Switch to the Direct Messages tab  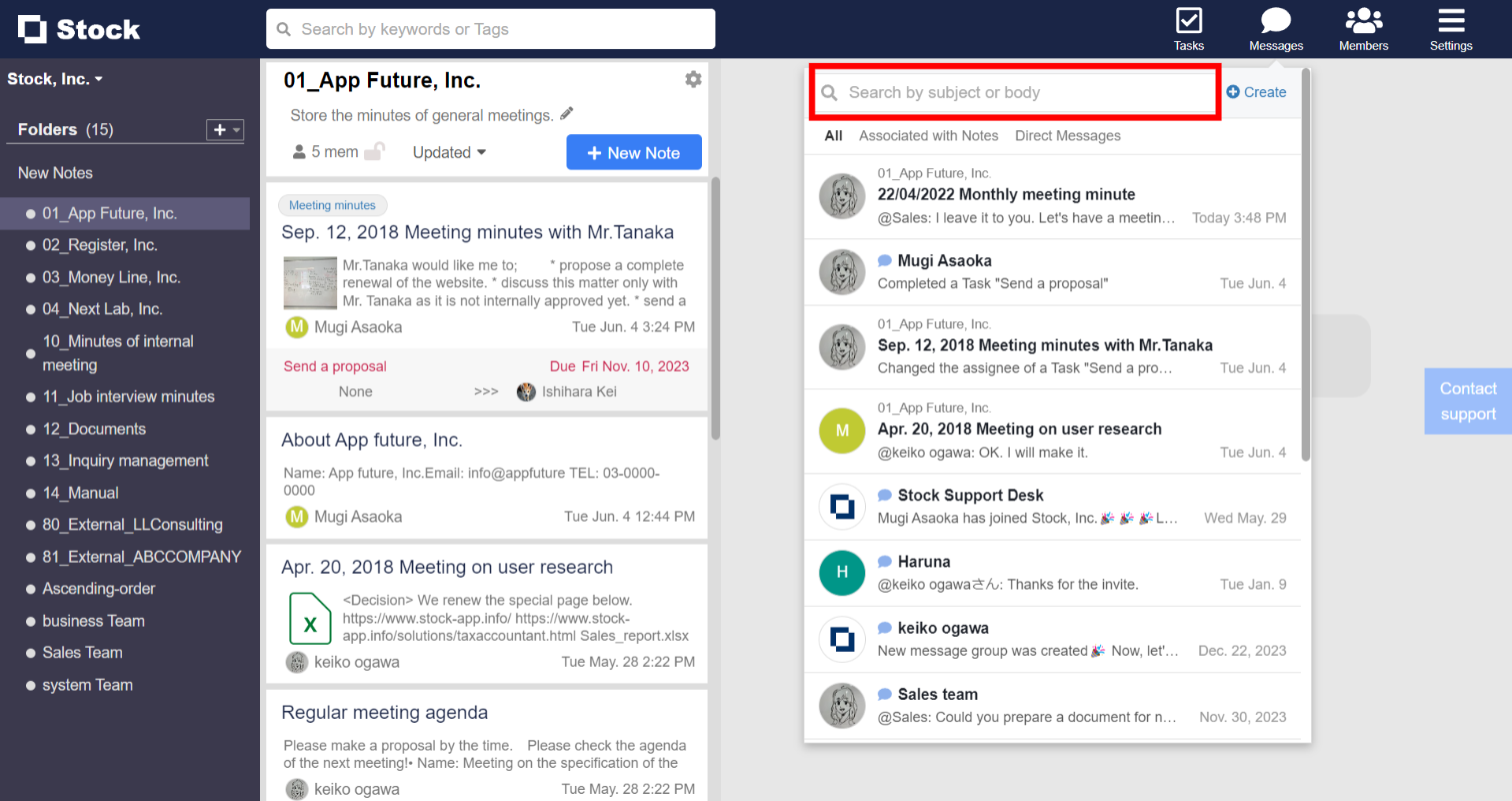[x=1068, y=136]
